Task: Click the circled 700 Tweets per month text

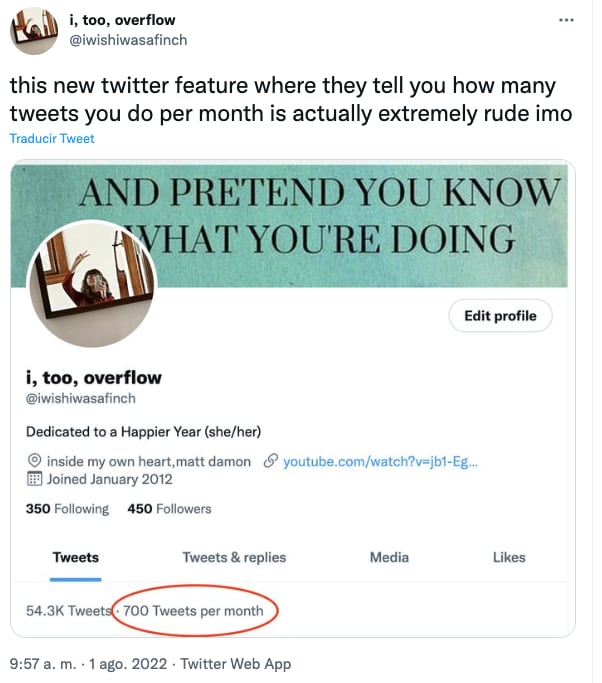Action: [x=194, y=610]
